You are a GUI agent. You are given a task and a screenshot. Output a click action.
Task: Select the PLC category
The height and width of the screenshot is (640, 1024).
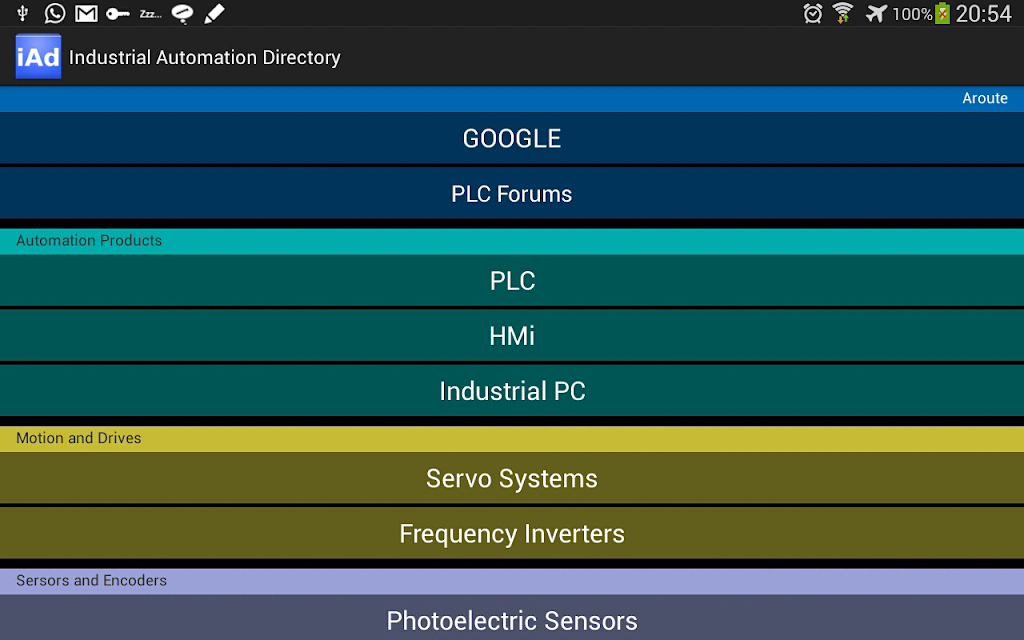[512, 281]
